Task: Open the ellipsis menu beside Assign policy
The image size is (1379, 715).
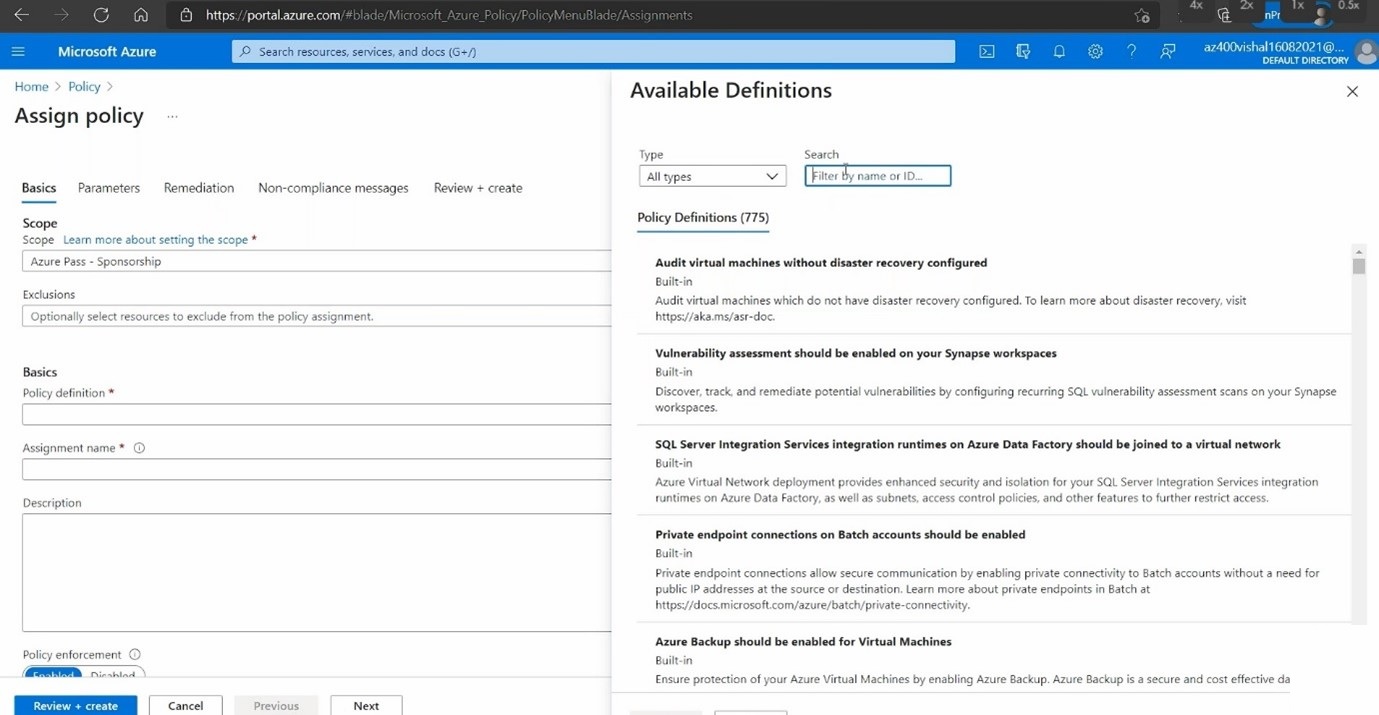Action: [x=172, y=116]
